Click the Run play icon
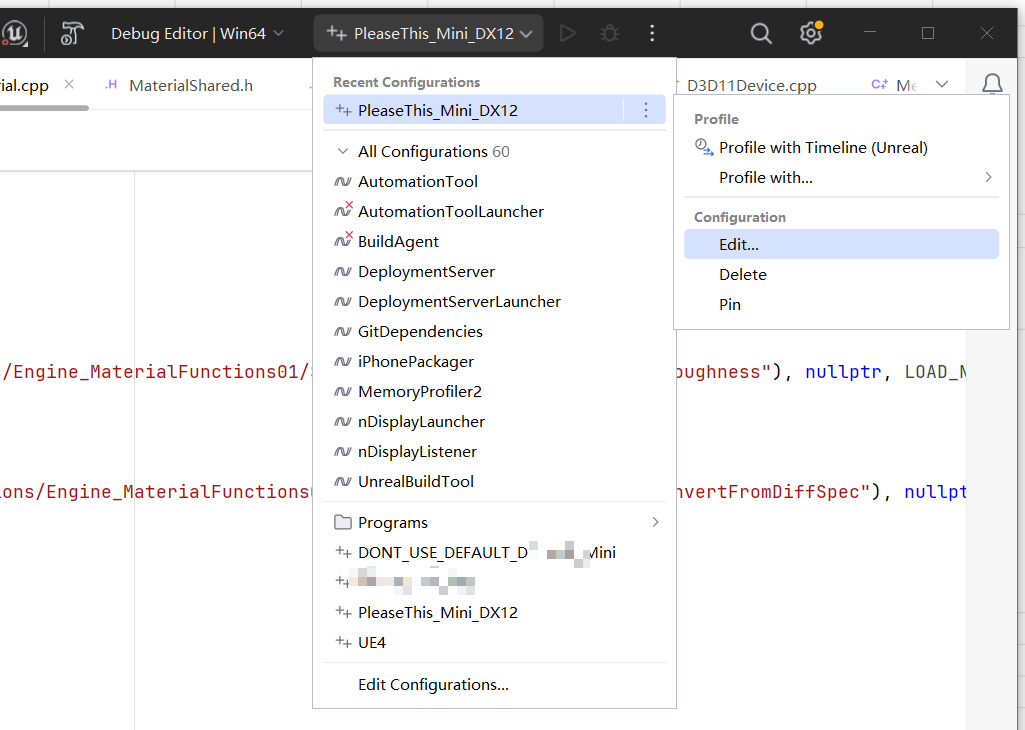 tap(567, 33)
